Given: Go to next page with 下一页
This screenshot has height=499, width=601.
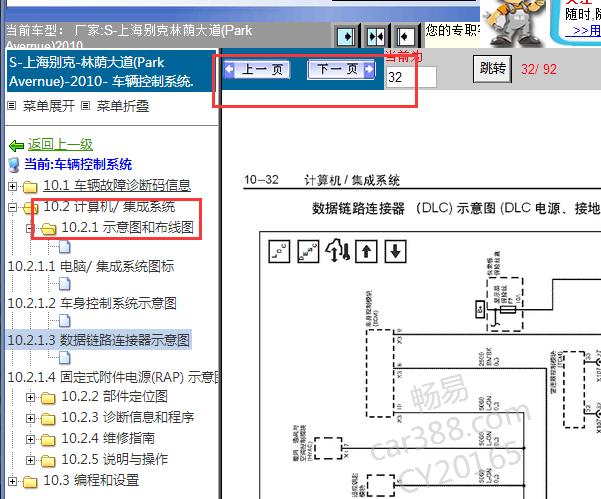Looking at the screenshot, I should point(341,69).
